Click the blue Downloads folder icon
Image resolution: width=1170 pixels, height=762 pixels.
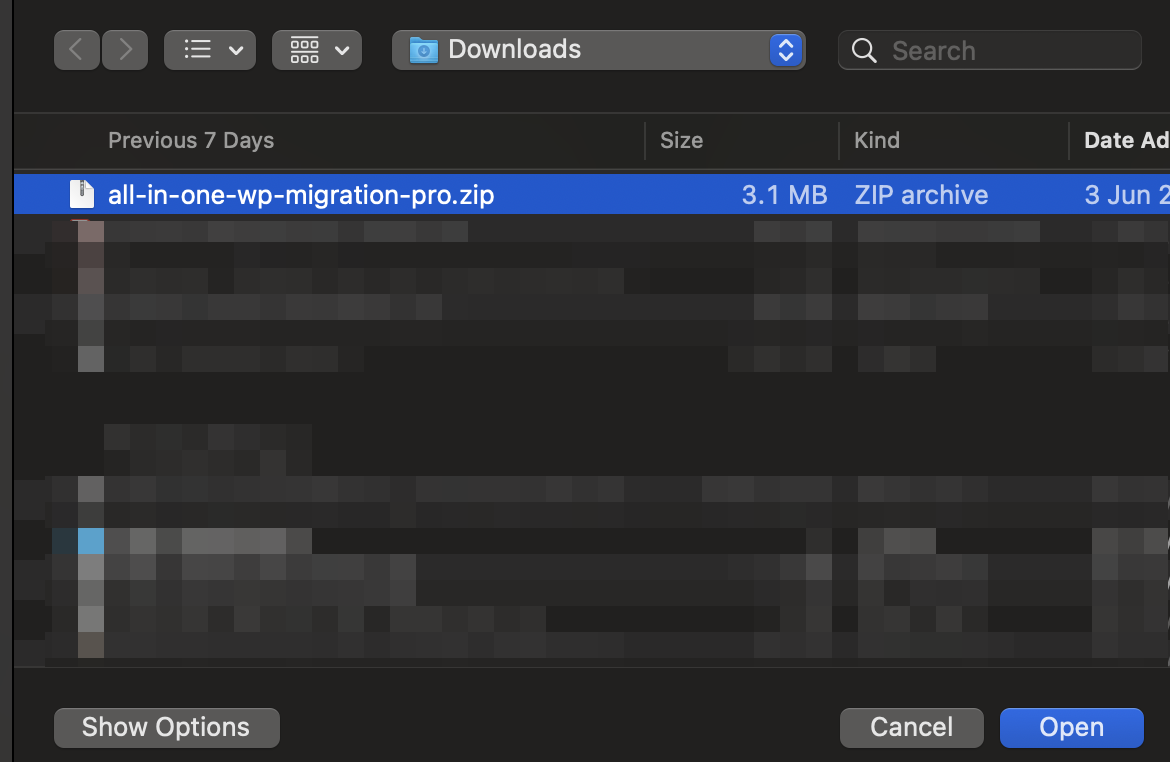click(x=424, y=50)
